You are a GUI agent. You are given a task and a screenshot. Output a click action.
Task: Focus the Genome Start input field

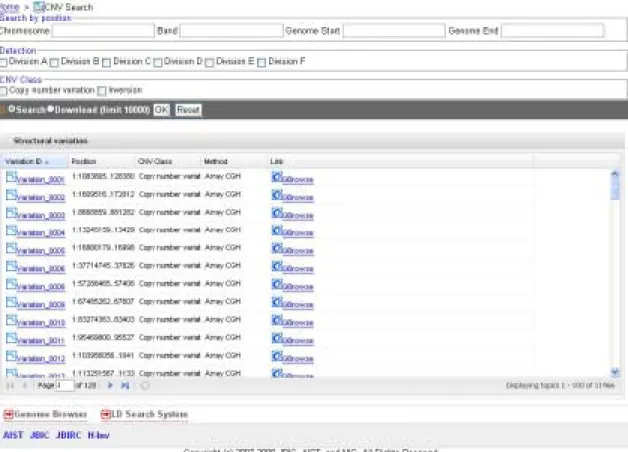pos(394,31)
